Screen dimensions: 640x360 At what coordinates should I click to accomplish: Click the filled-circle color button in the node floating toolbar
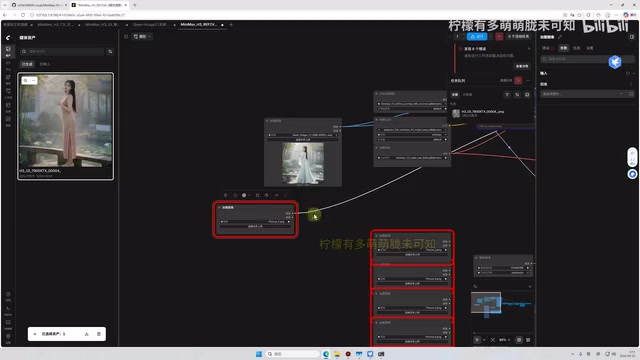(244, 195)
